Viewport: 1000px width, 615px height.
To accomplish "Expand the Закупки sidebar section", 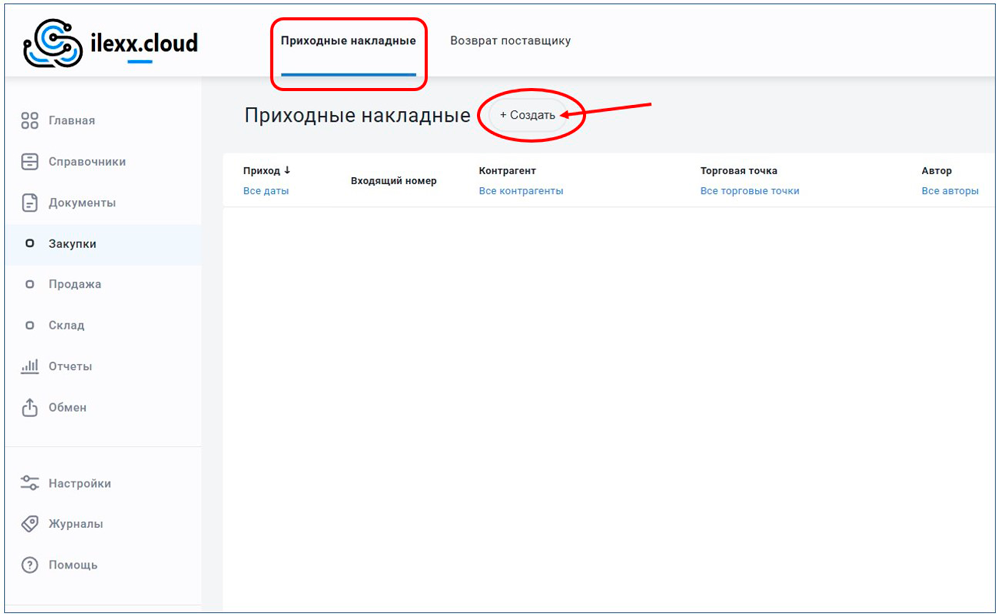I will 72,244.
